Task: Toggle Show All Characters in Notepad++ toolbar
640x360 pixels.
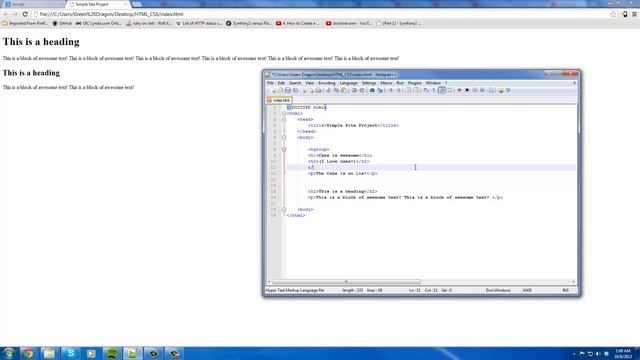Action: point(433,90)
